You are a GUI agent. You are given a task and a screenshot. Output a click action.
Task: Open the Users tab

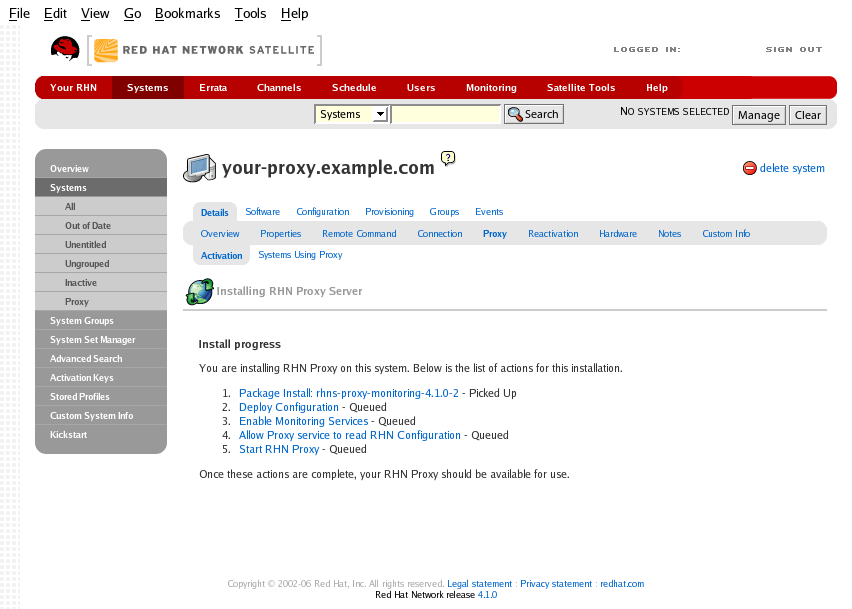pos(421,87)
